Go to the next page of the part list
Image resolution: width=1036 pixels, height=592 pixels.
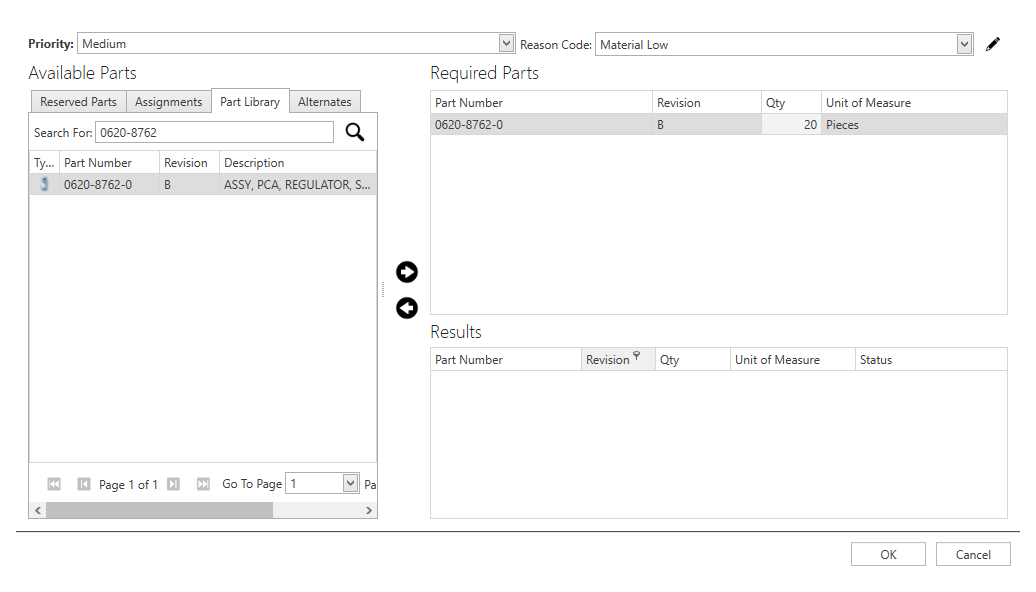pos(173,484)
